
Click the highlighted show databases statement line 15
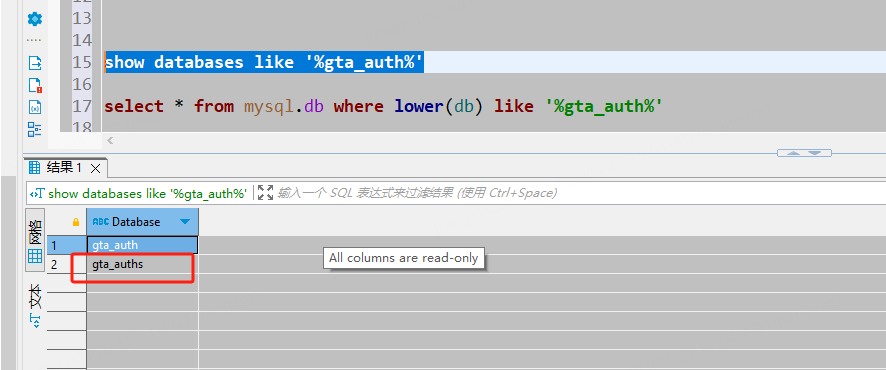click(x=264, y=62)
